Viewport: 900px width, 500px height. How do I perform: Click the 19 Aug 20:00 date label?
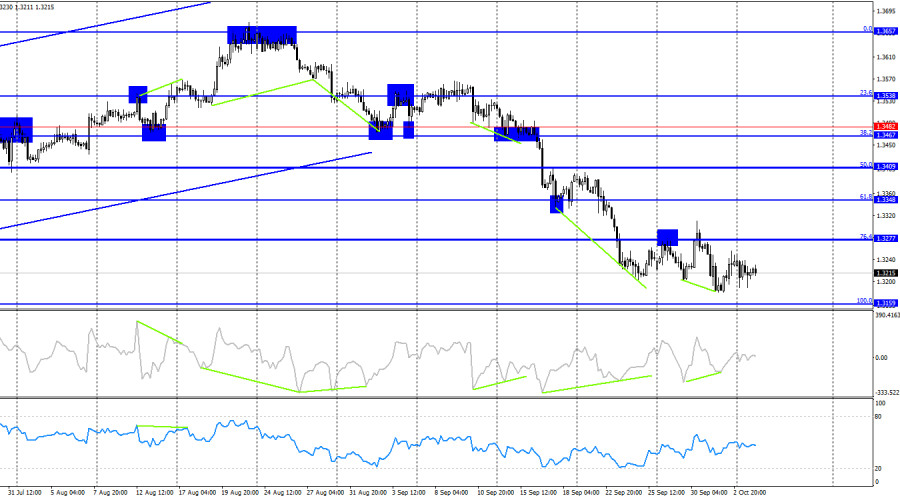pos(240,493)
